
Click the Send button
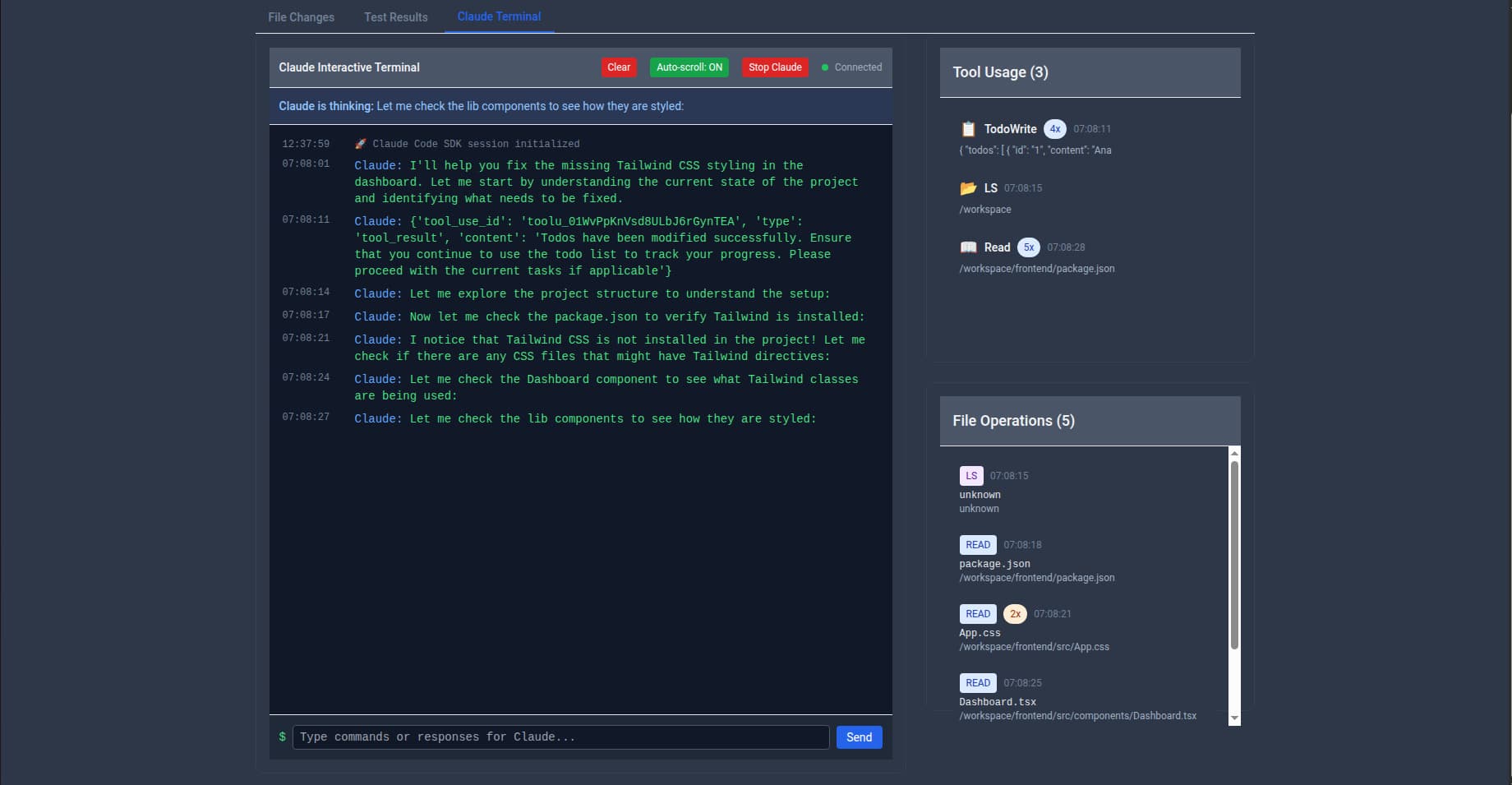coord(859,737)
